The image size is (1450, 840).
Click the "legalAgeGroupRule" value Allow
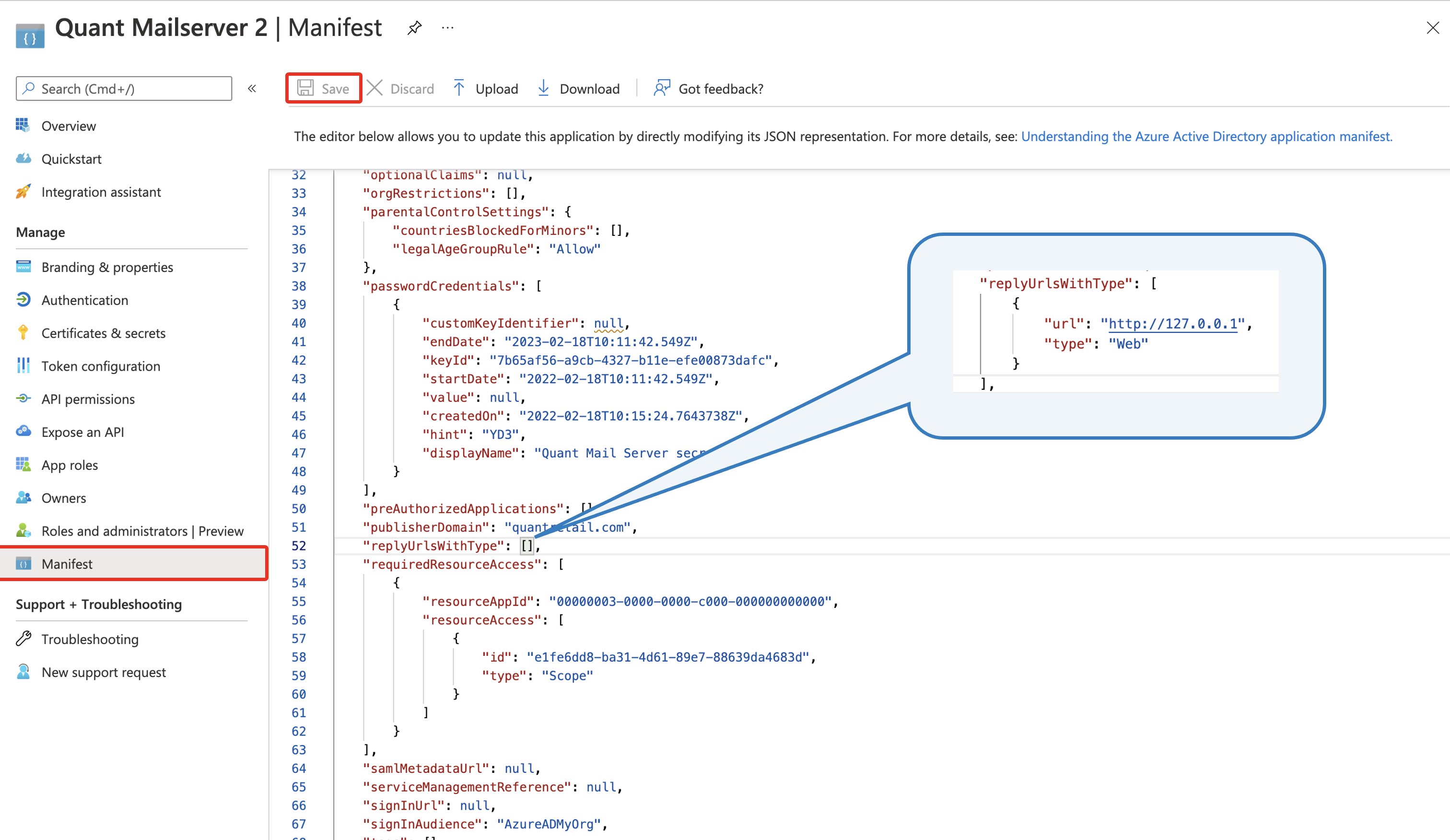tap(574, 248)
